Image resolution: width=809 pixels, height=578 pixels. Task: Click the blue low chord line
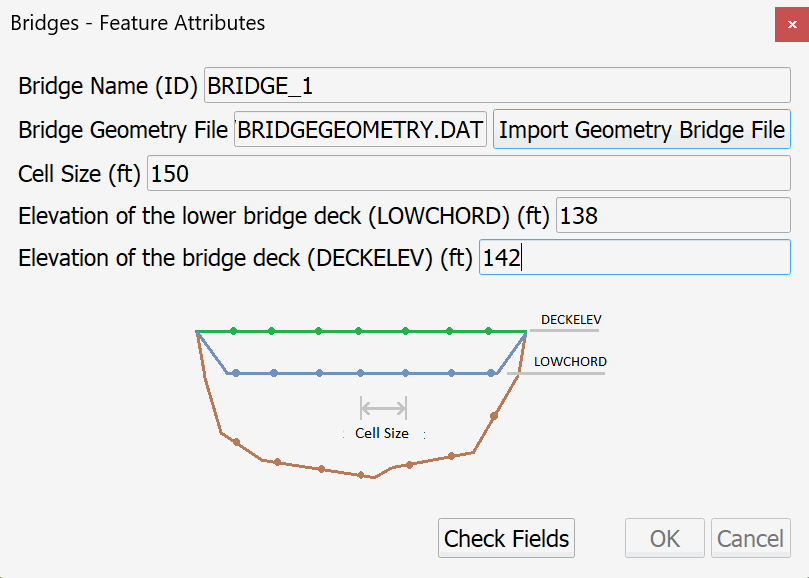(x=380, y=373)
